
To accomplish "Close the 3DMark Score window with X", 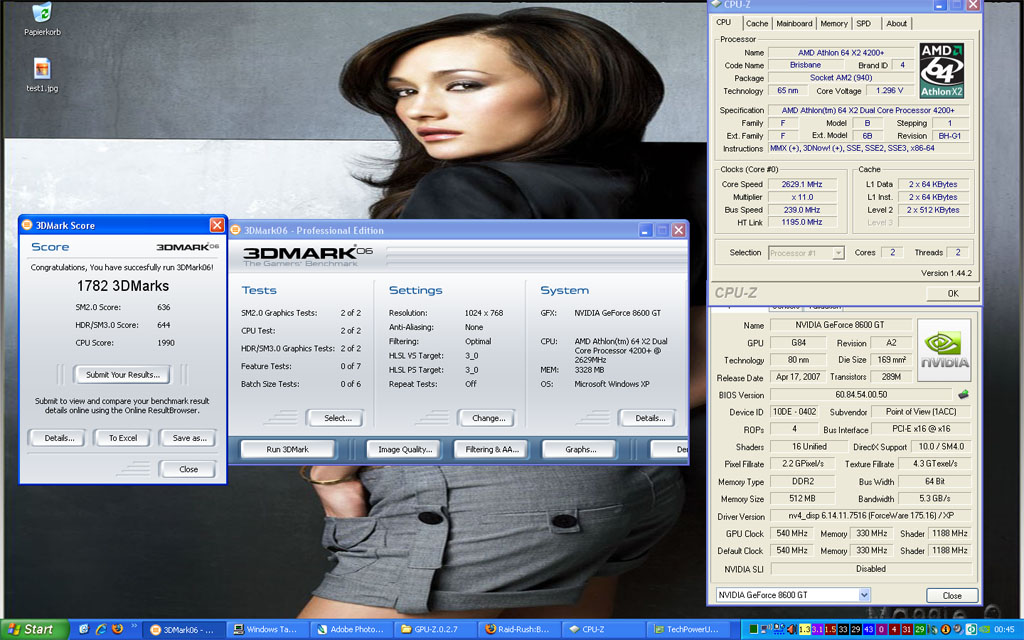I will (x=217, y=225).
